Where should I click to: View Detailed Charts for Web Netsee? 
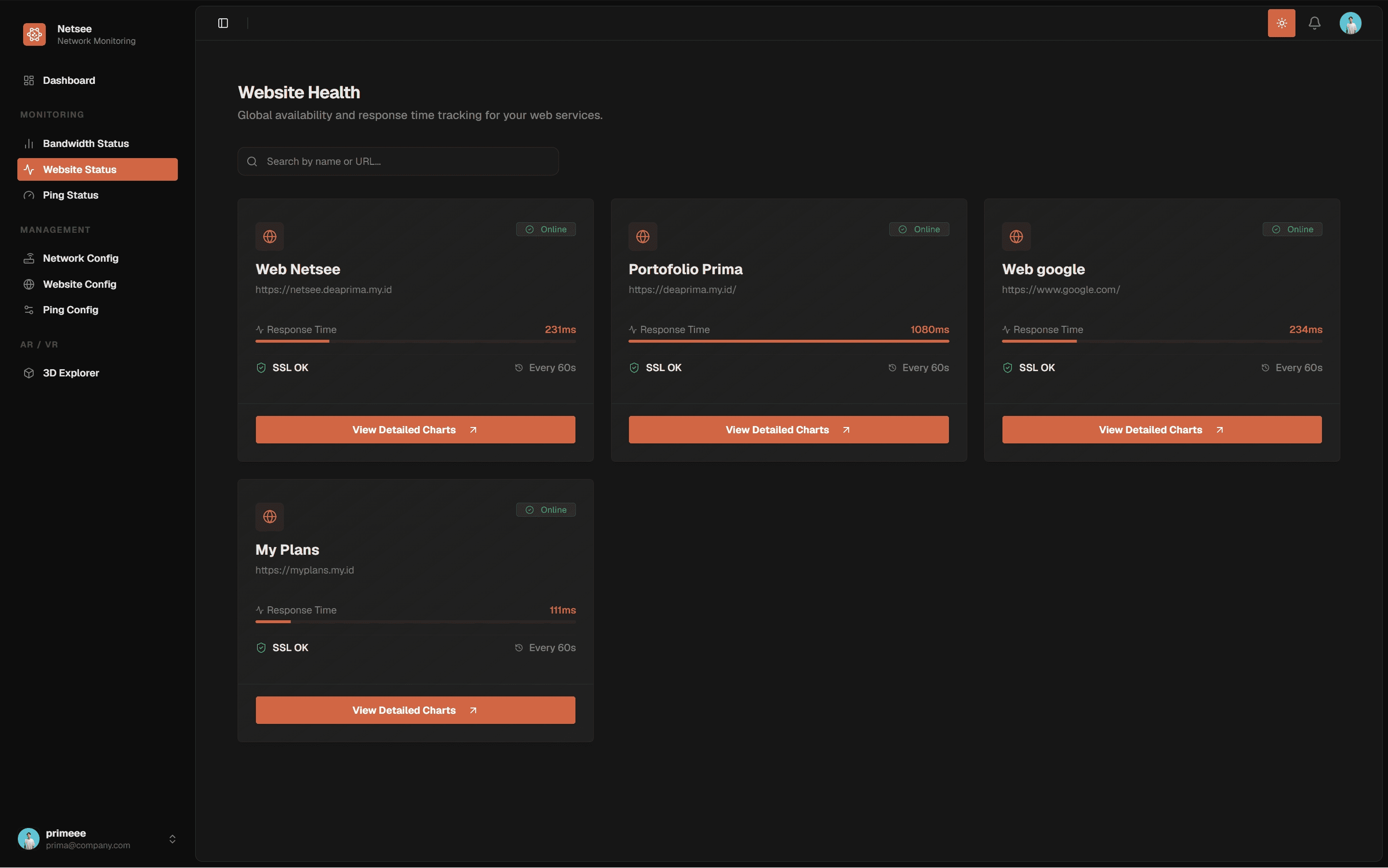(415, 429)
